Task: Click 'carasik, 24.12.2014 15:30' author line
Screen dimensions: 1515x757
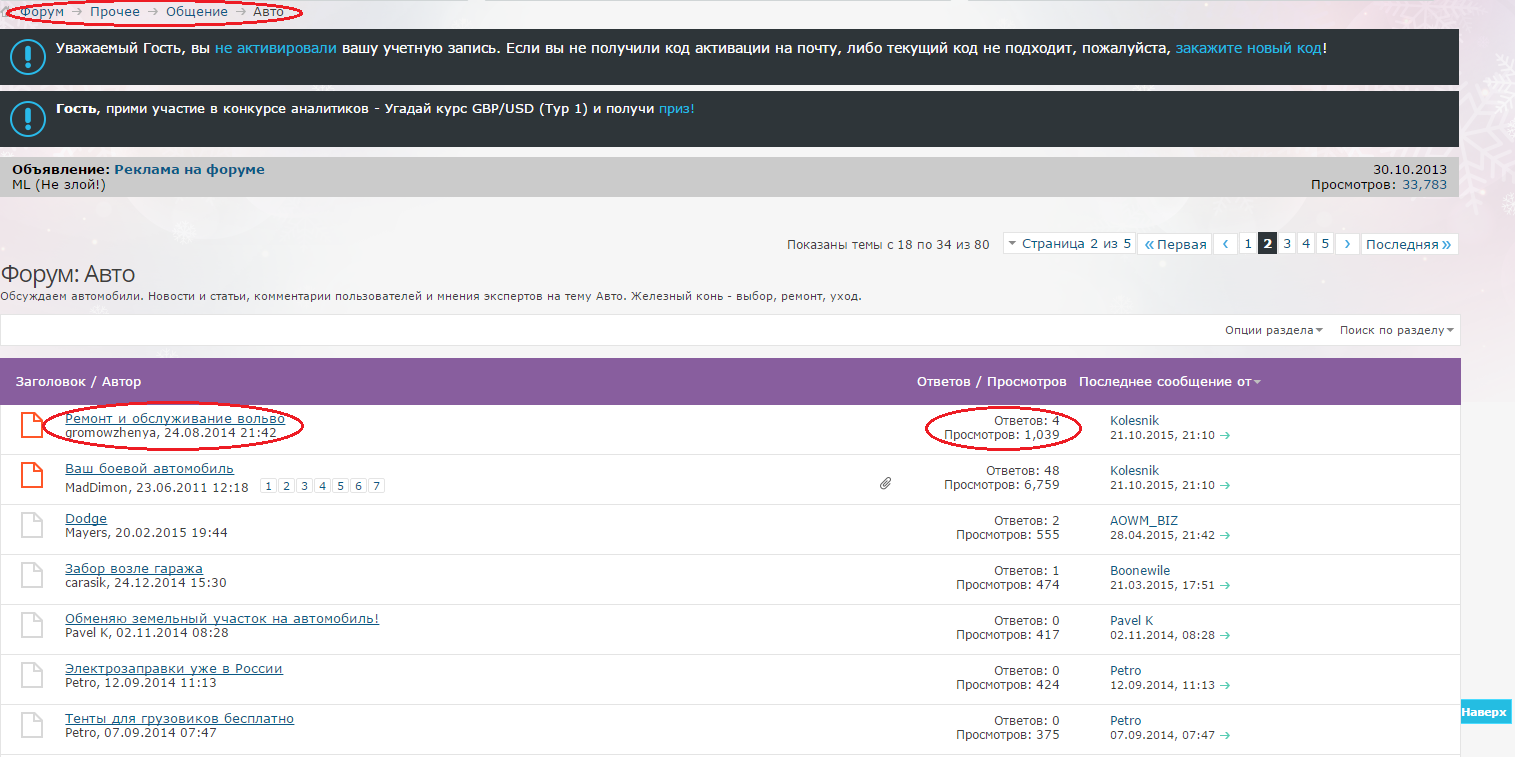Action: click(146, 583)
